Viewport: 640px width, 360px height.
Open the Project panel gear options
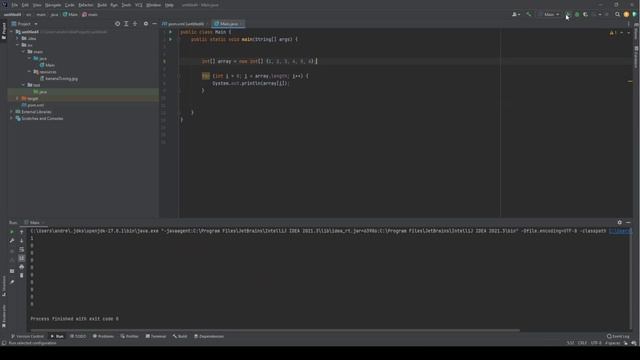pyautogui.click(x=146, y=24)
